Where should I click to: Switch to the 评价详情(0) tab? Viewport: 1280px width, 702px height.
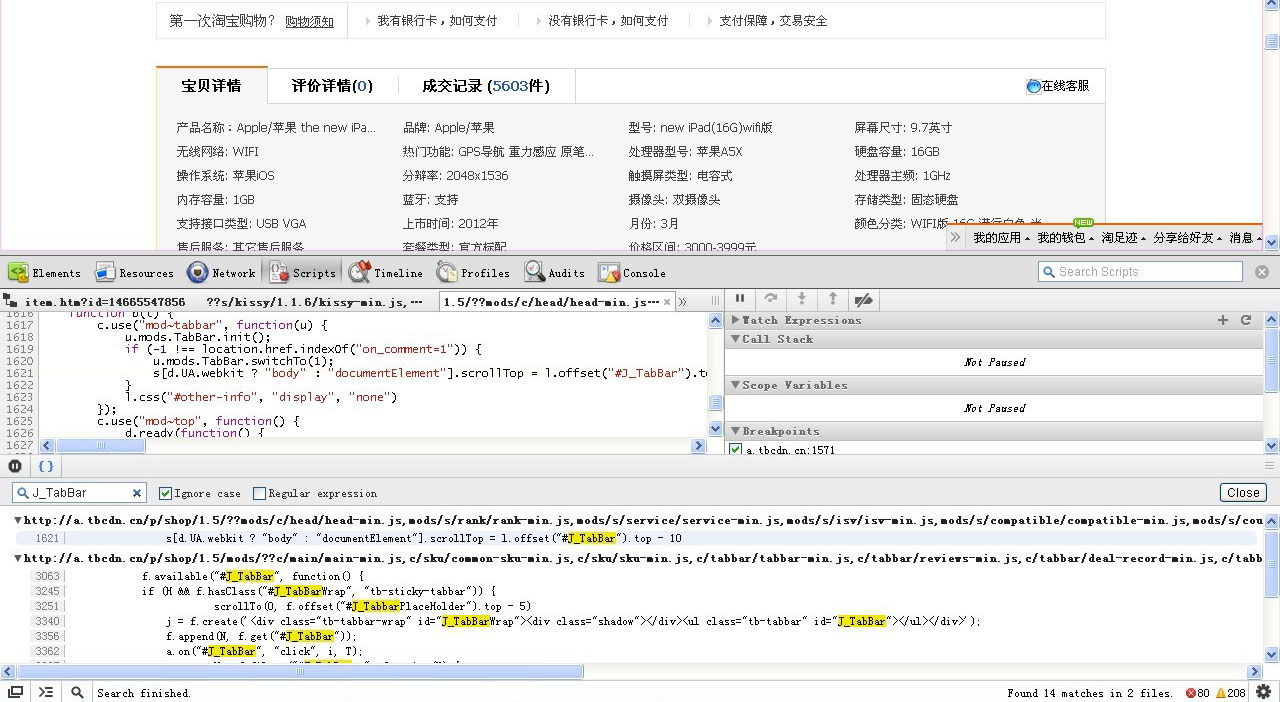tap(333, 86)
